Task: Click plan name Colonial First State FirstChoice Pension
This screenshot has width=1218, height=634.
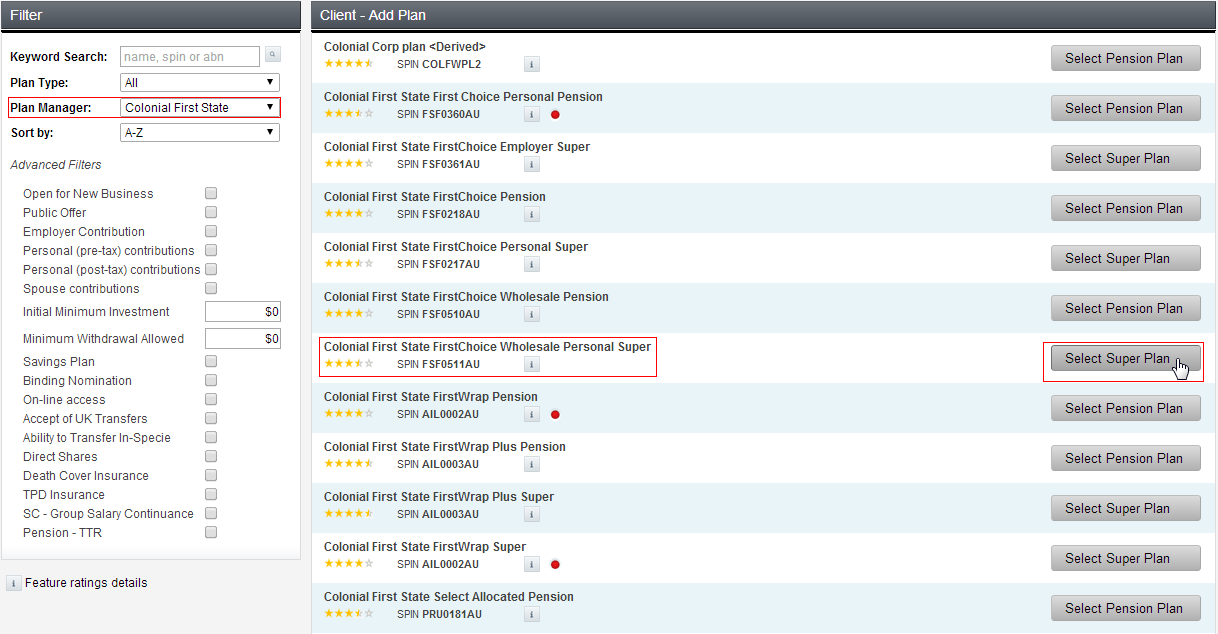Action: [x=435, y=197]
